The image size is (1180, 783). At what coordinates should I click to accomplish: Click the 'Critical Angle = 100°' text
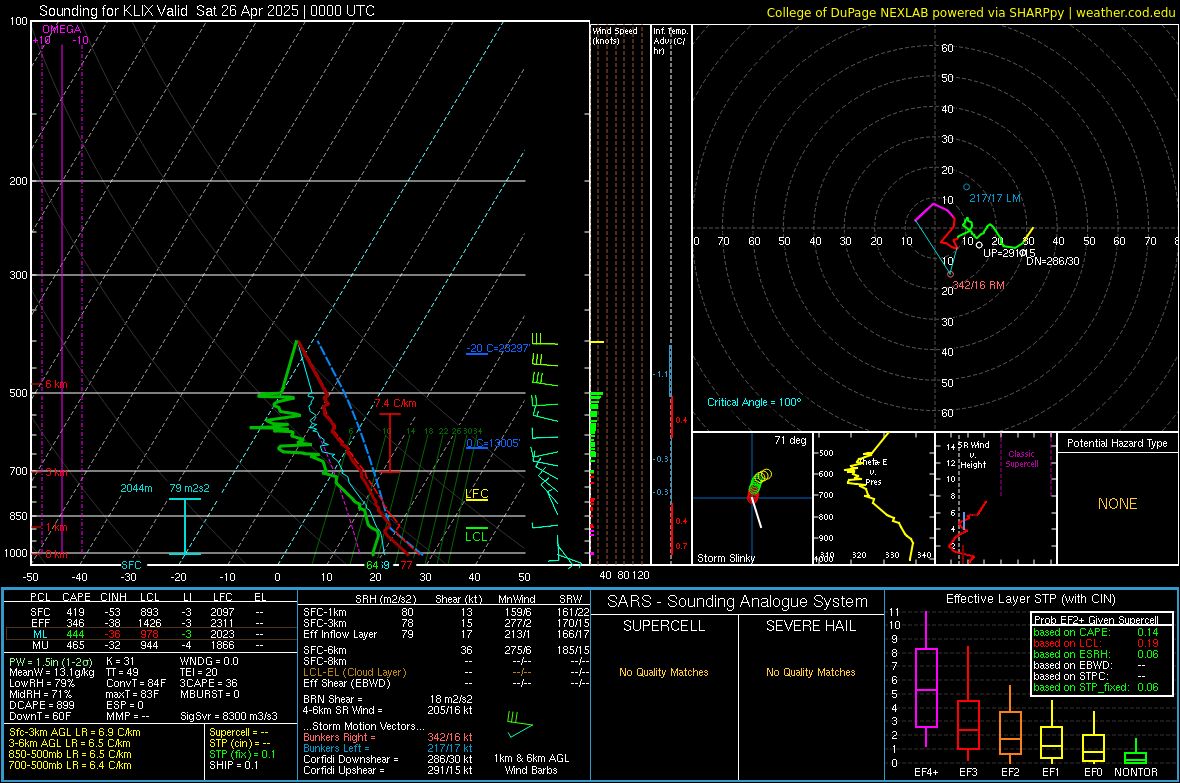point(754,402)
